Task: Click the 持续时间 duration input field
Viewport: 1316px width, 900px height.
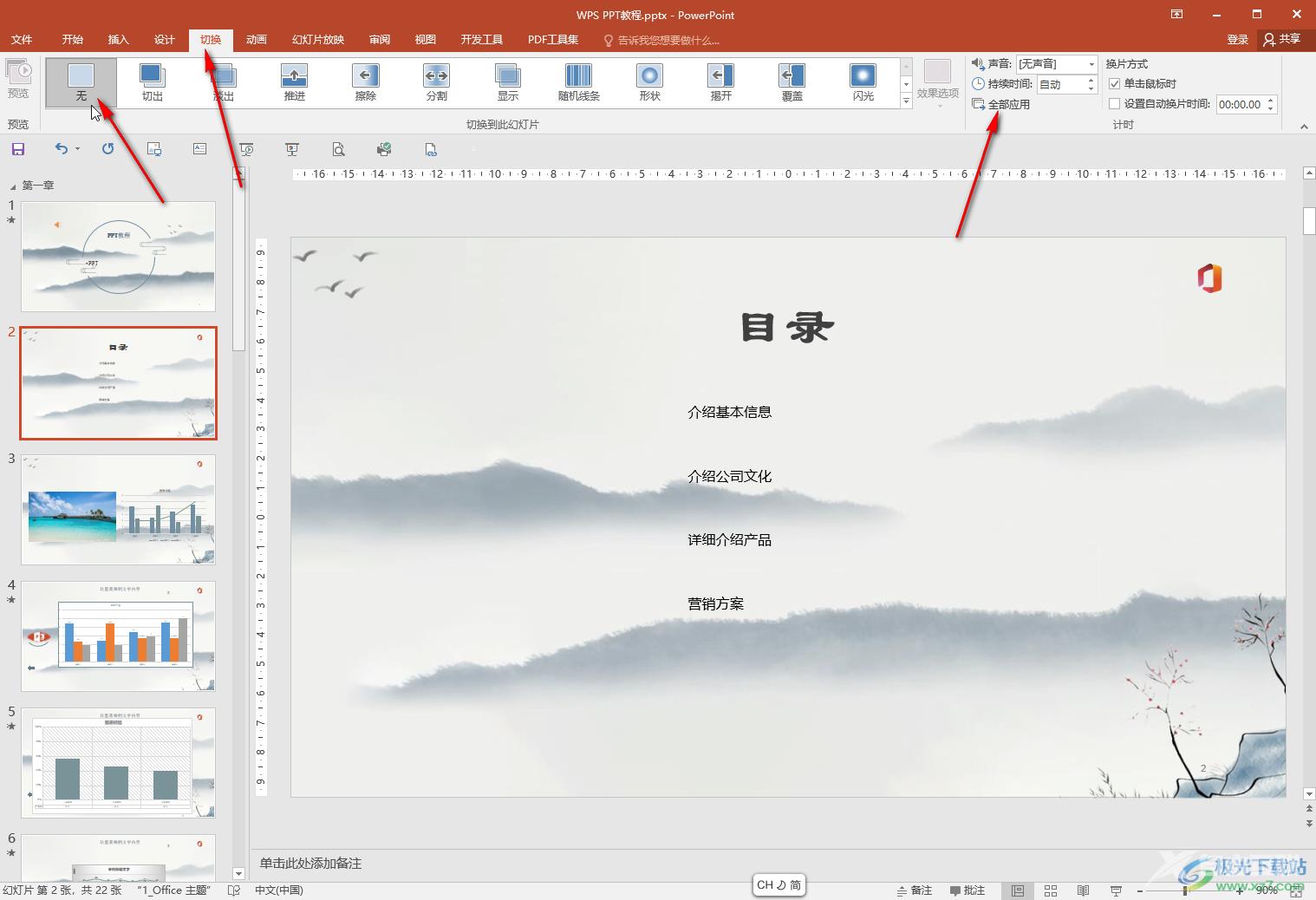Action: pyautogui.click(x=1059, y=84)
